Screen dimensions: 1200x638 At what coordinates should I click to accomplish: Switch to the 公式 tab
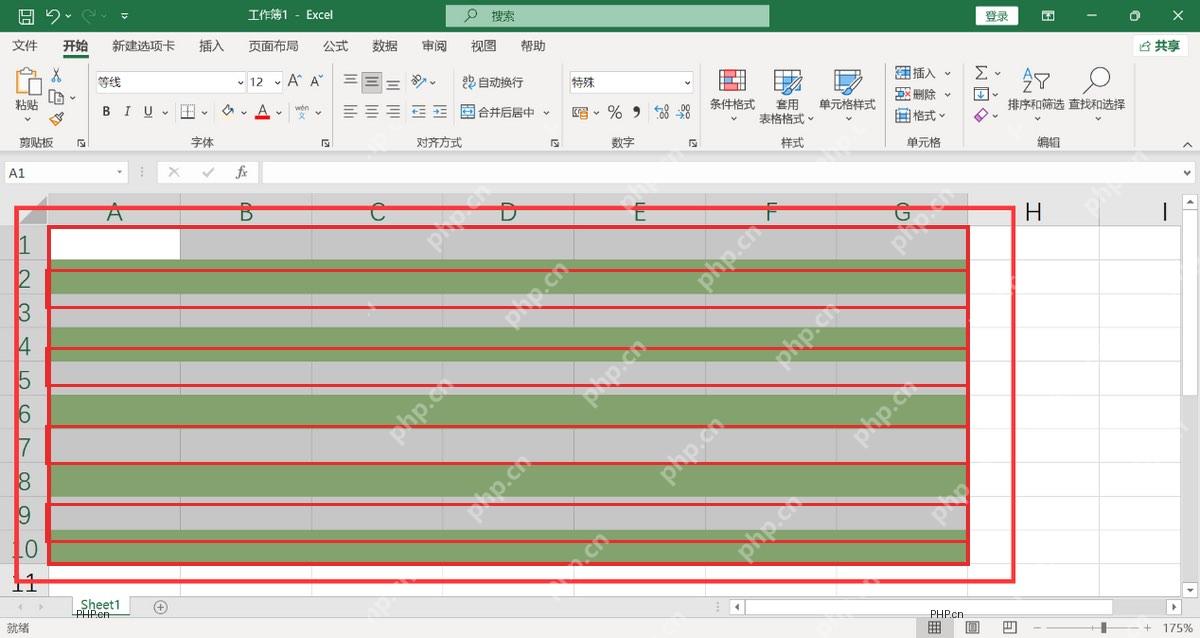(335, 46)
